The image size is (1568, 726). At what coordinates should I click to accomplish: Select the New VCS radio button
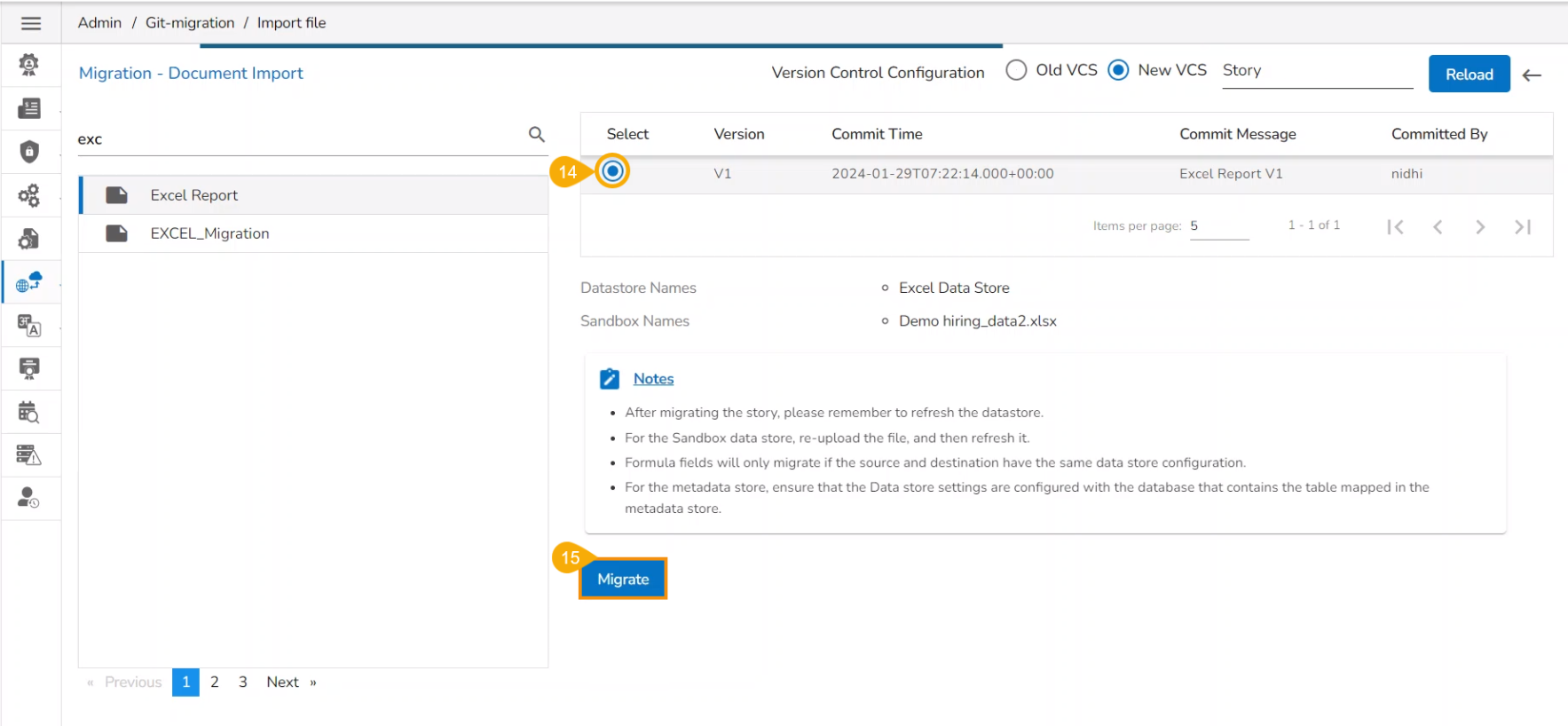(x=1119, y=70)
